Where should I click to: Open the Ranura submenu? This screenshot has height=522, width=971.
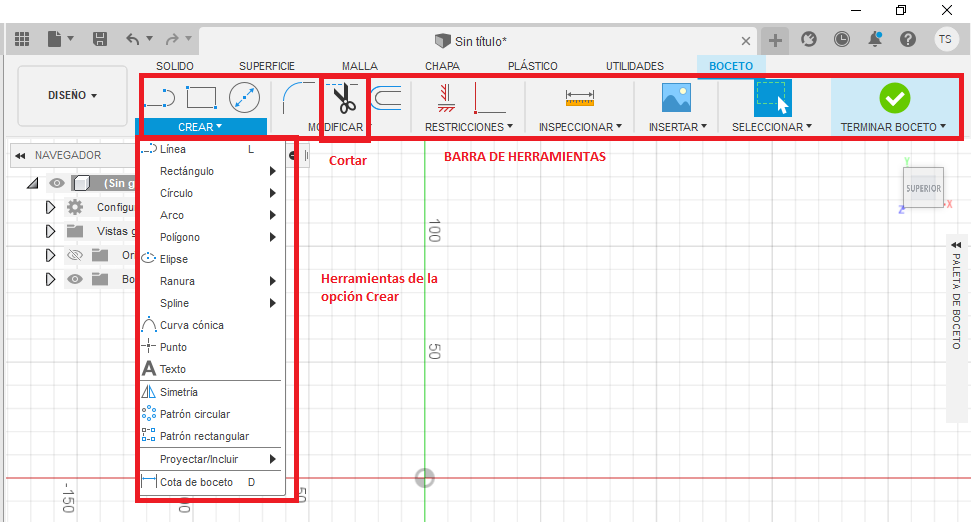[x=211, y=281]
